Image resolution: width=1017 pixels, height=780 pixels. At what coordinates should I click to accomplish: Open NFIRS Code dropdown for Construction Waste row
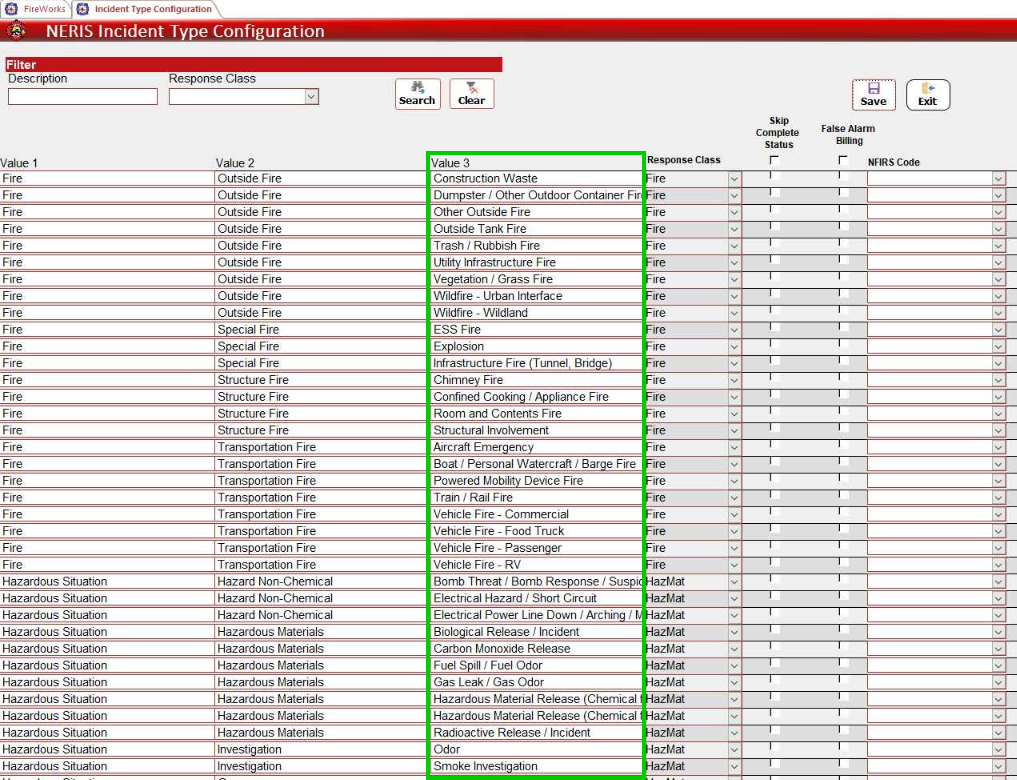point(998,179)
